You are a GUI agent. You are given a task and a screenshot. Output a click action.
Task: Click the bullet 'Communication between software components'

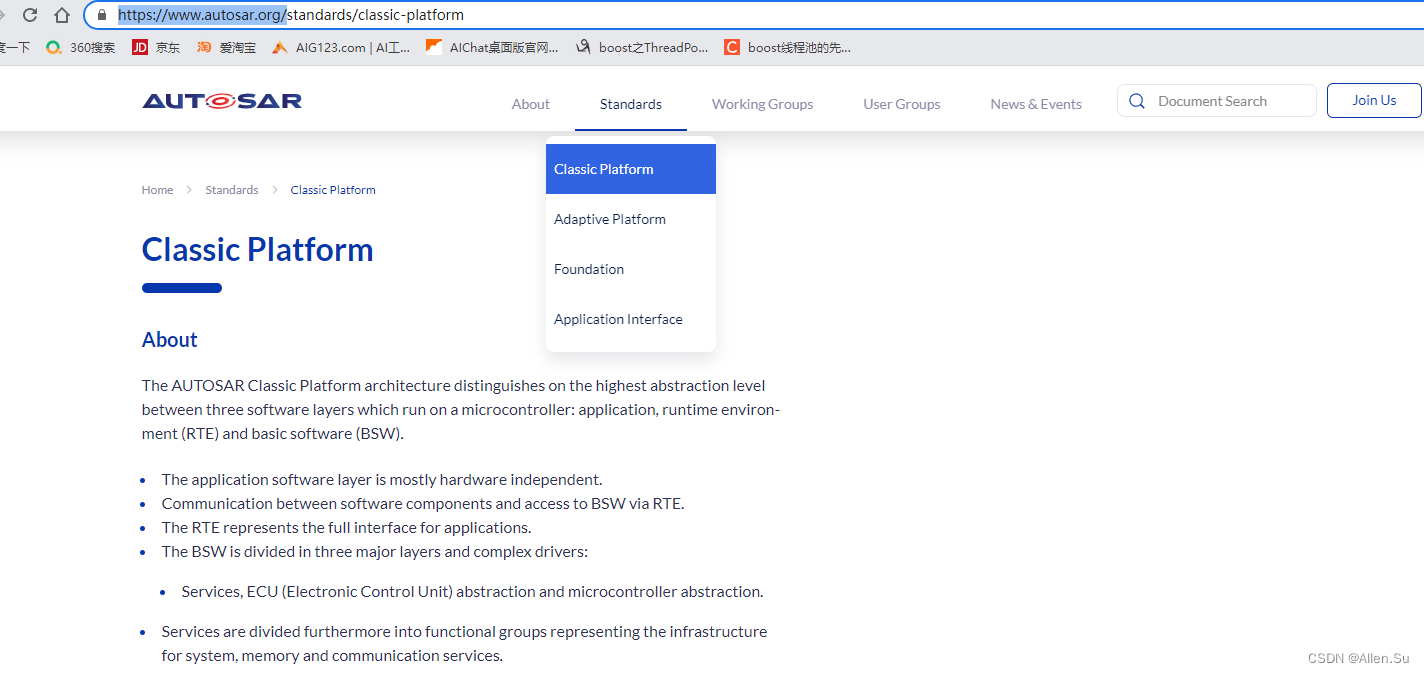coord(423,503)
